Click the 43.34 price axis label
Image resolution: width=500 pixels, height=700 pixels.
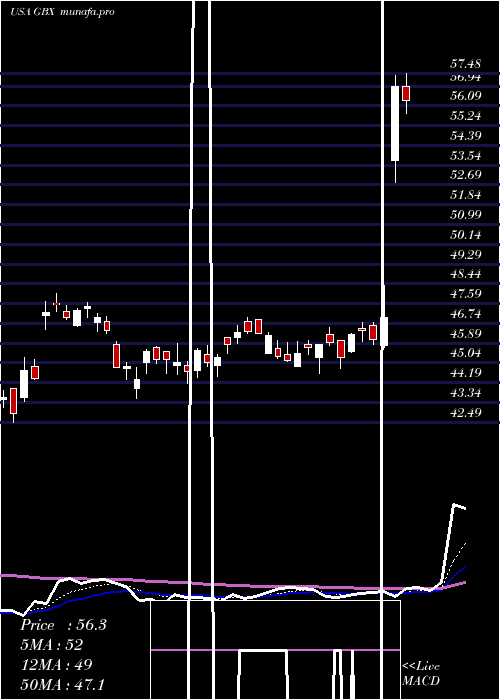(x=466, y=392)
